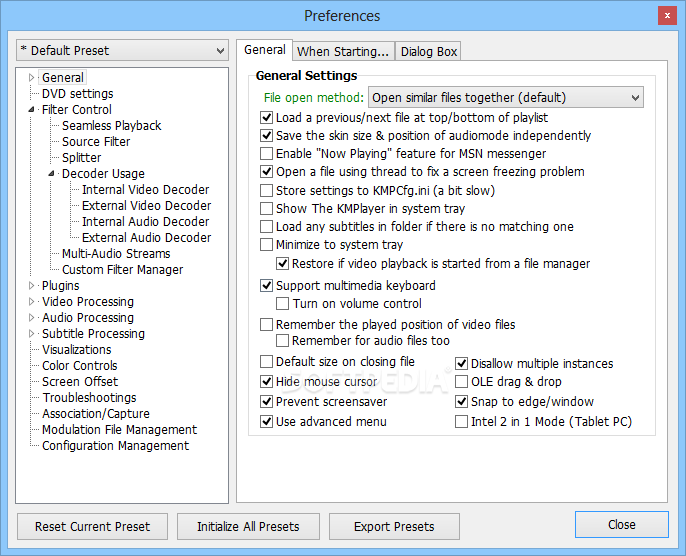Expand the General tree node arrow

pyautogui.click(x=31, y=77)
